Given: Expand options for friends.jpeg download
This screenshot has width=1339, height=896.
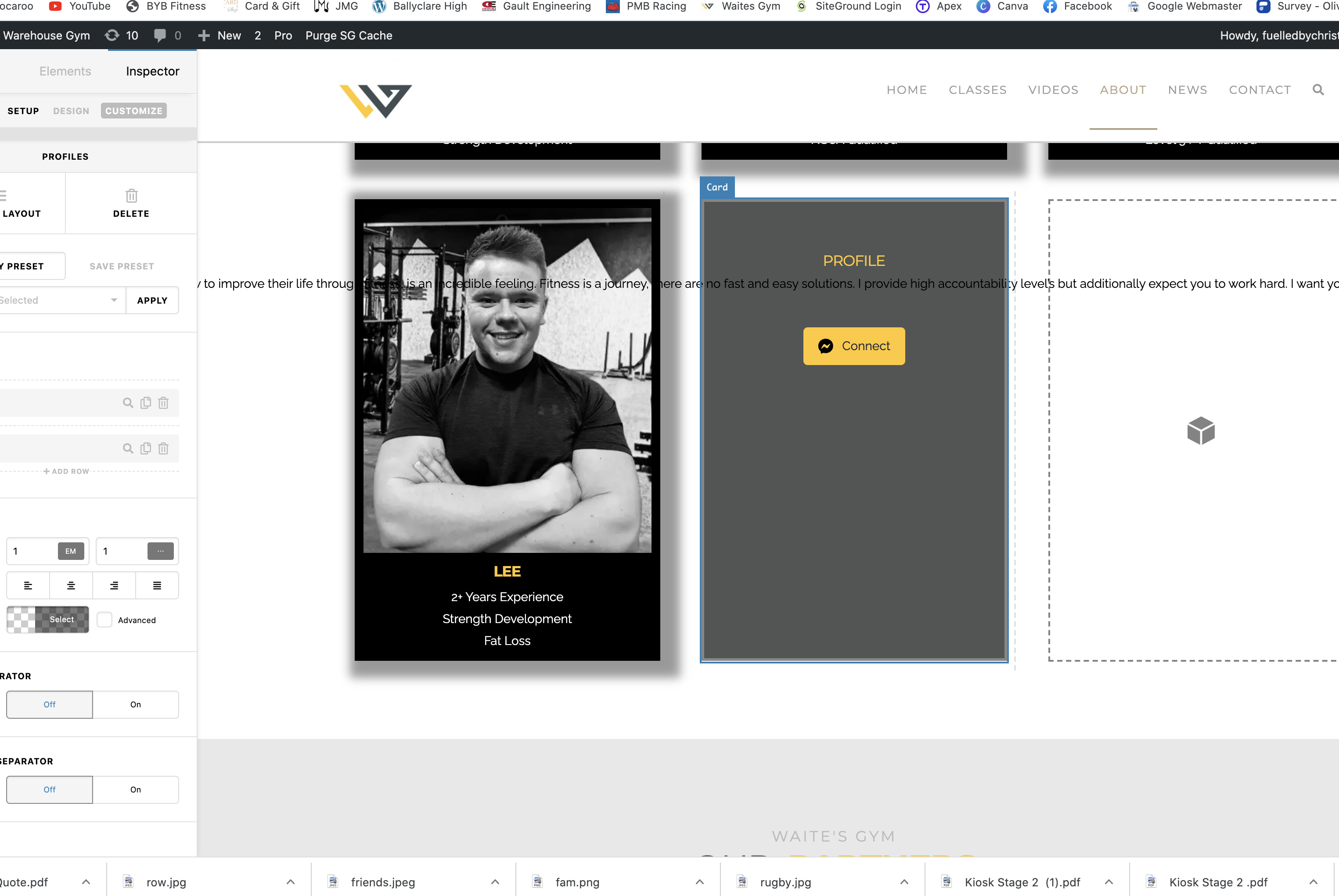Looking at the screenshot, I should point(495,882).
